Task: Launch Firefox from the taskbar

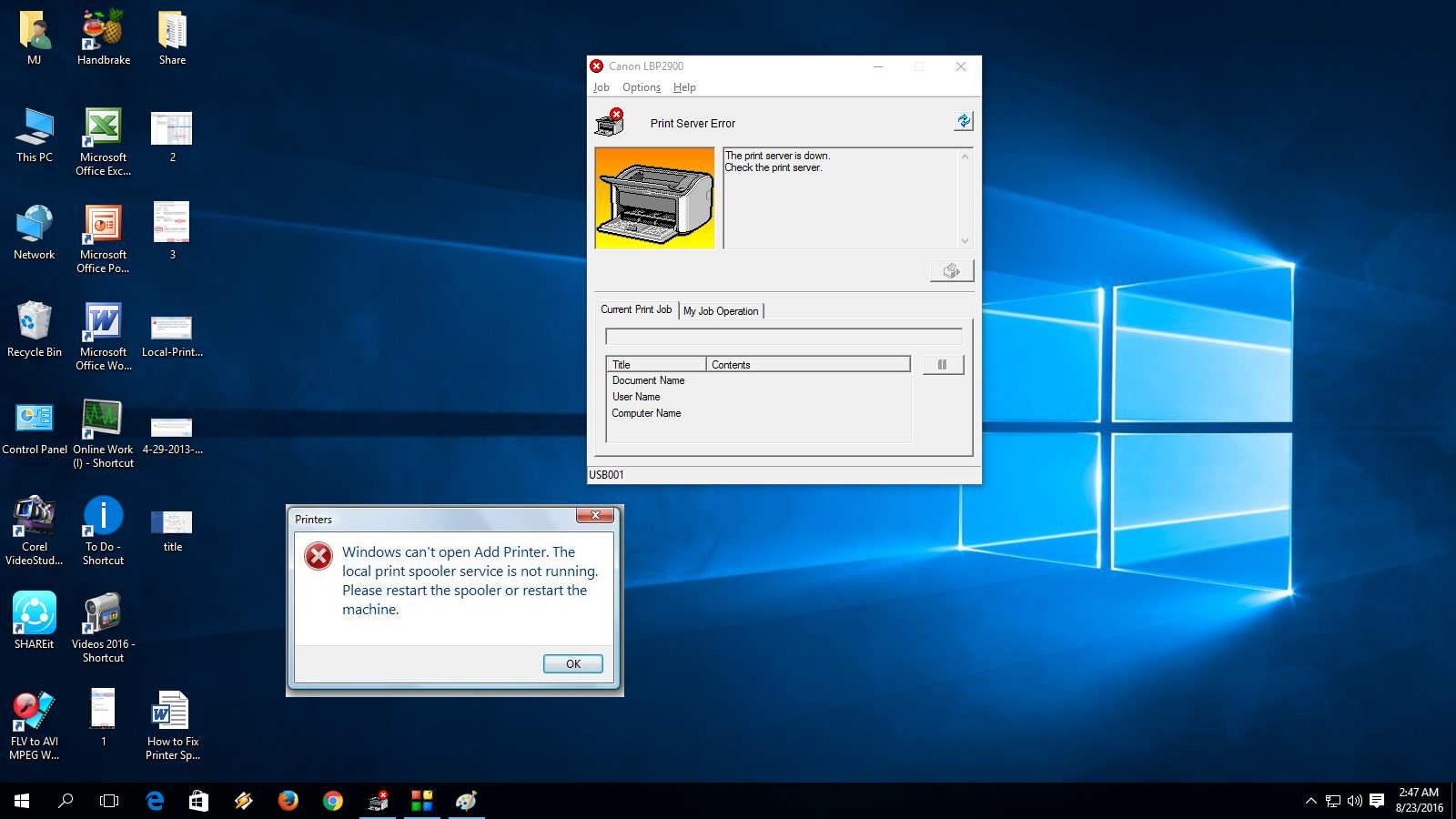Action: (x=288, y=801)
